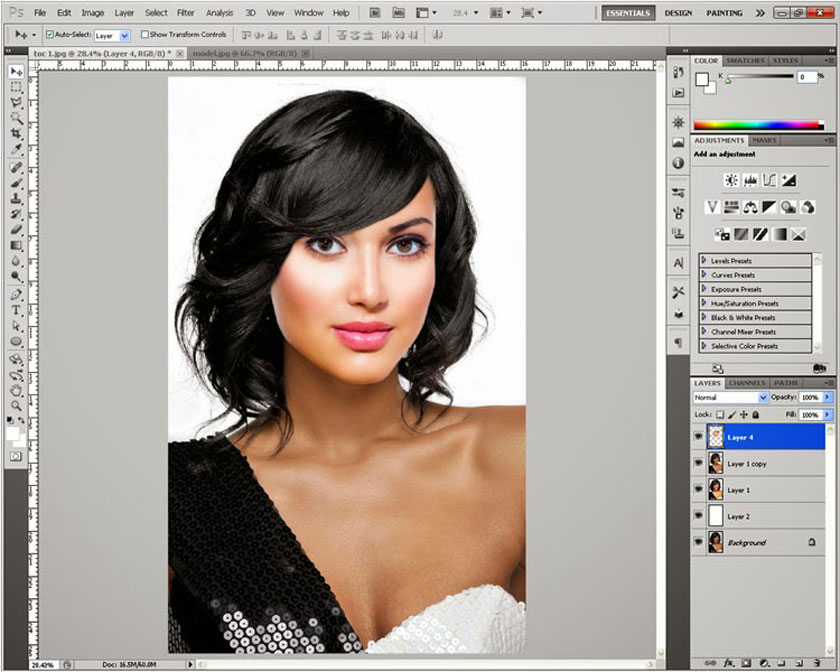Select the Hand tool
Image resolution: width=840 pixels, height=672 pixels.
(x=16, y=390)
